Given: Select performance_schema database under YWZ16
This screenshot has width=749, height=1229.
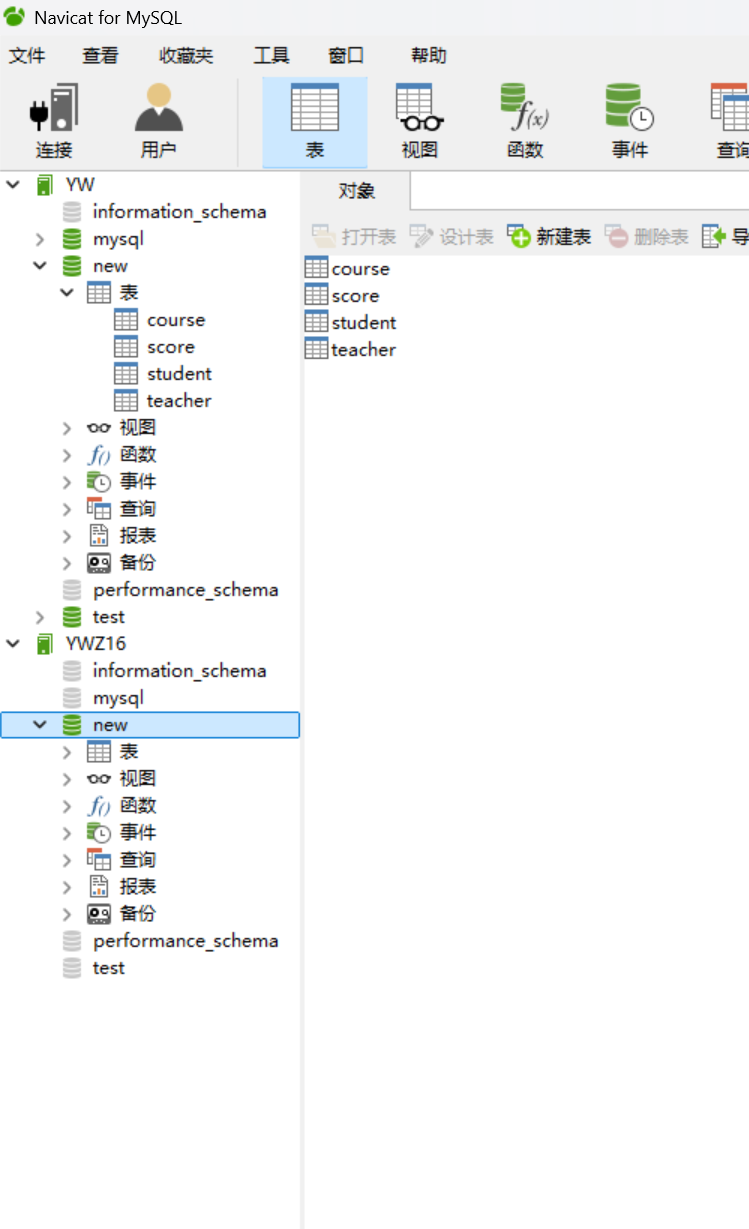Looking at the screenshot, I should click(185, 941).
